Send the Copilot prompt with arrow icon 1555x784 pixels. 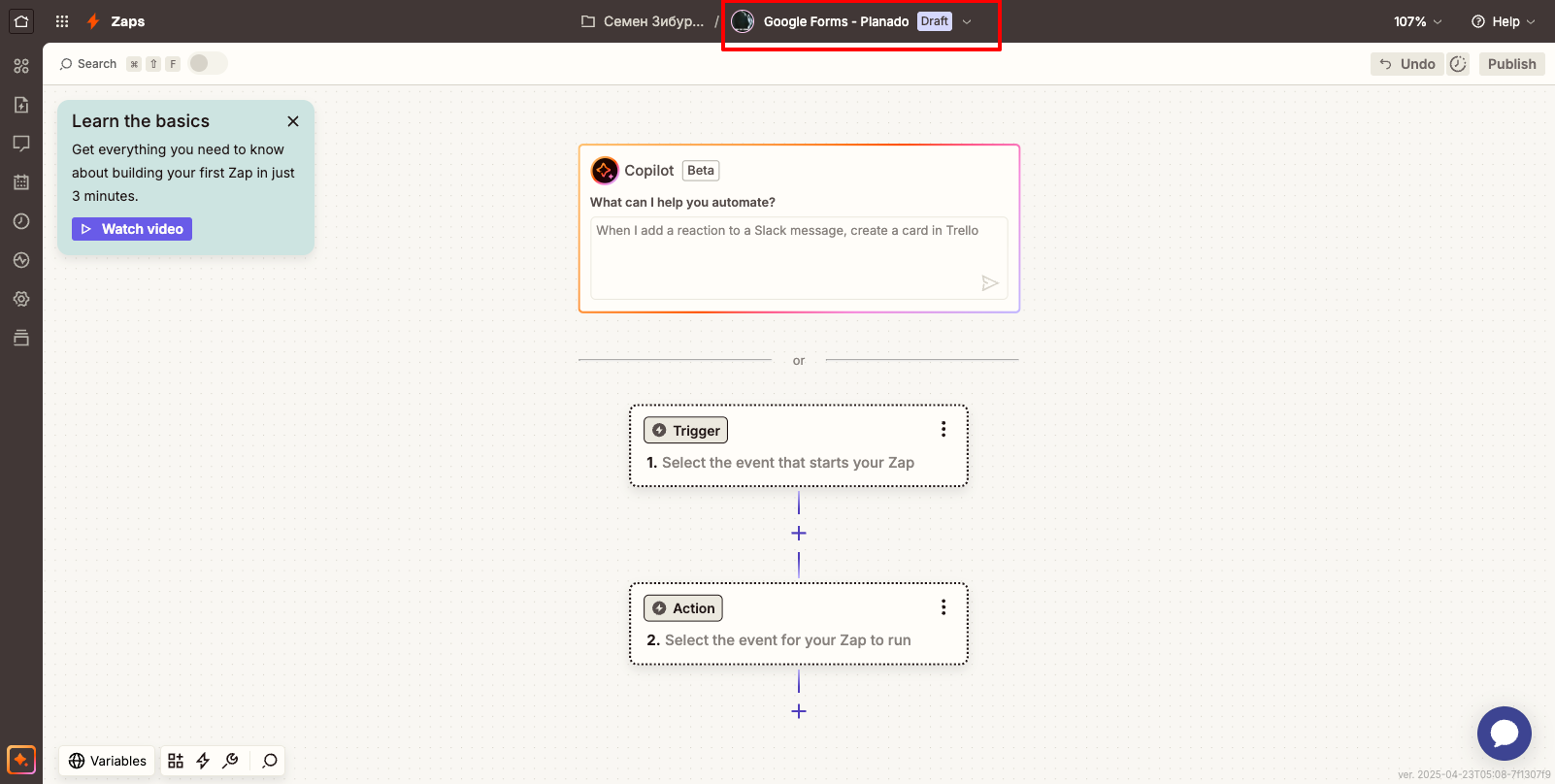[990, 283]
